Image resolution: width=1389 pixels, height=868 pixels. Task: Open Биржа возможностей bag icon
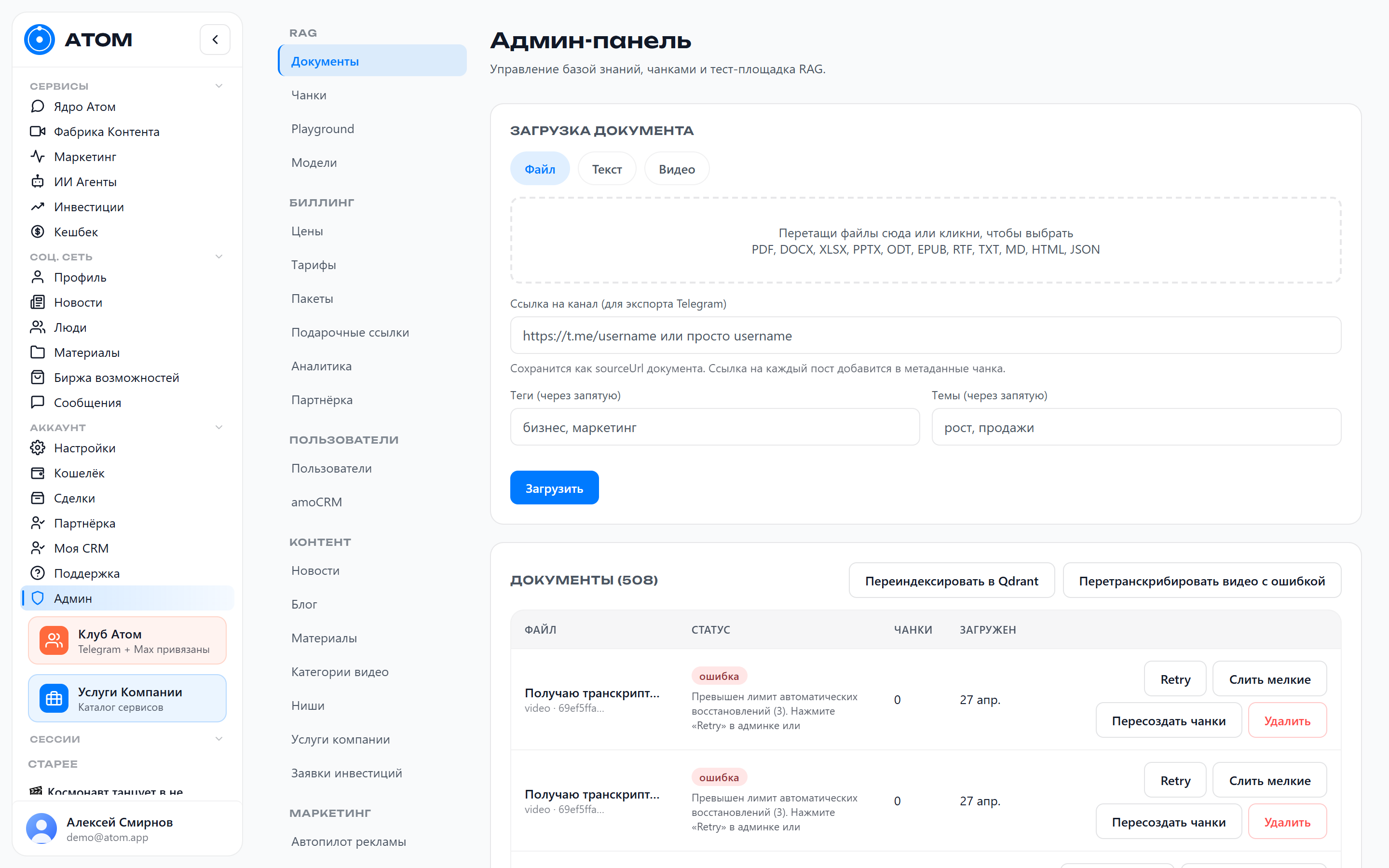(x=37, y=377)
